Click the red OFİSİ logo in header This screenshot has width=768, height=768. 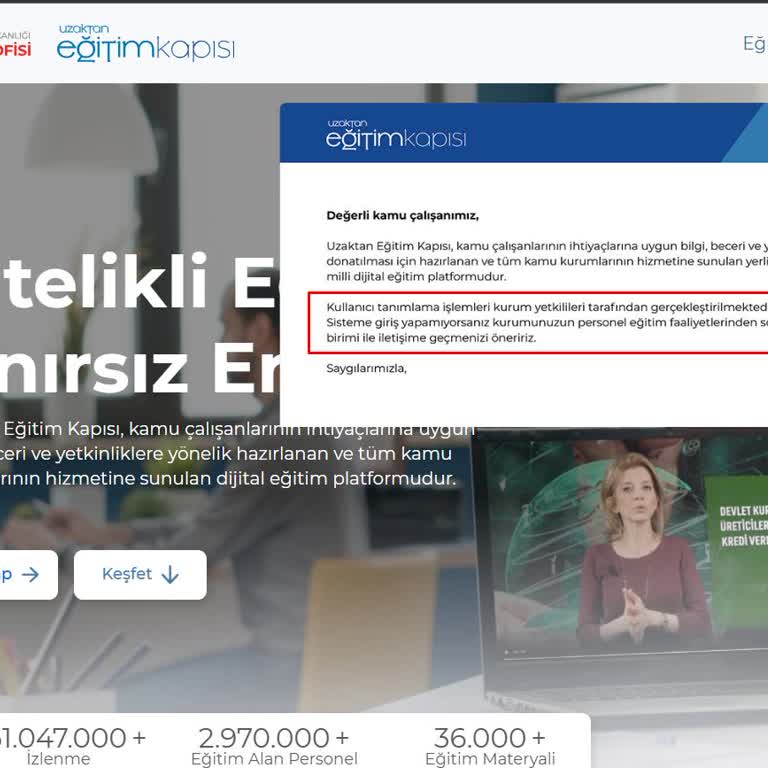[16, 49]
